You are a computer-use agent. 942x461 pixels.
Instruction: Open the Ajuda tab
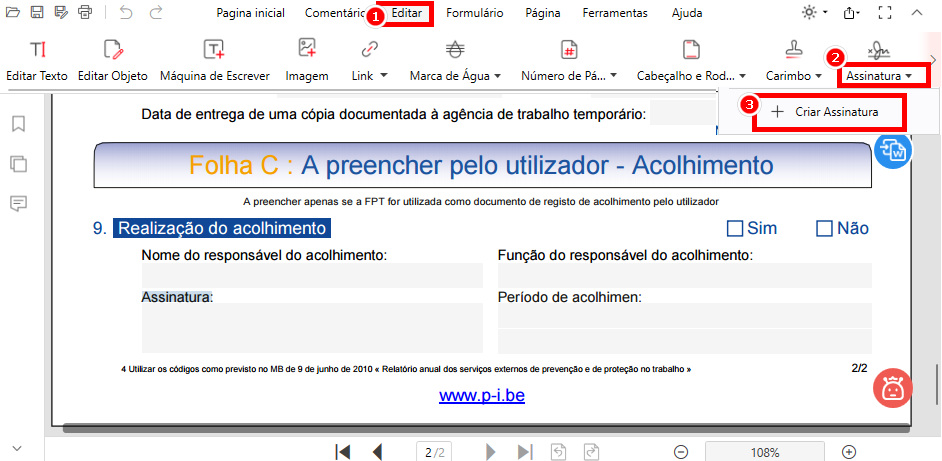[687, 13]
